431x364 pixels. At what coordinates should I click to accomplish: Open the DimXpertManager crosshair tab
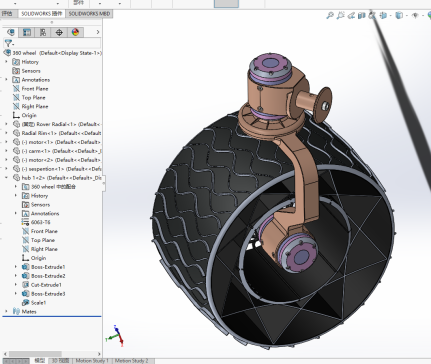click(x=59, y=32)
